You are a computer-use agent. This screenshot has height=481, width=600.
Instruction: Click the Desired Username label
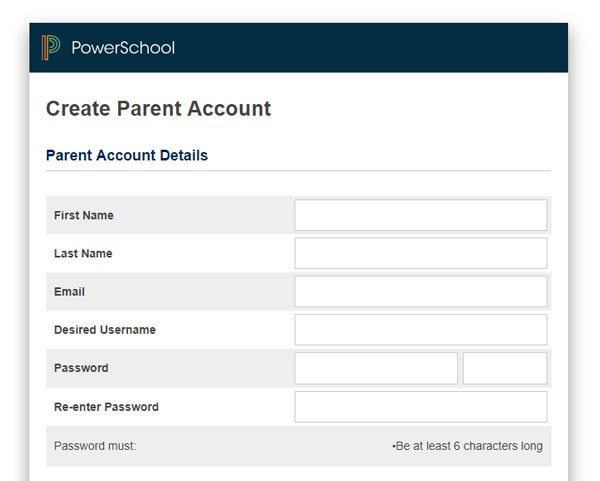click(105, 329)
